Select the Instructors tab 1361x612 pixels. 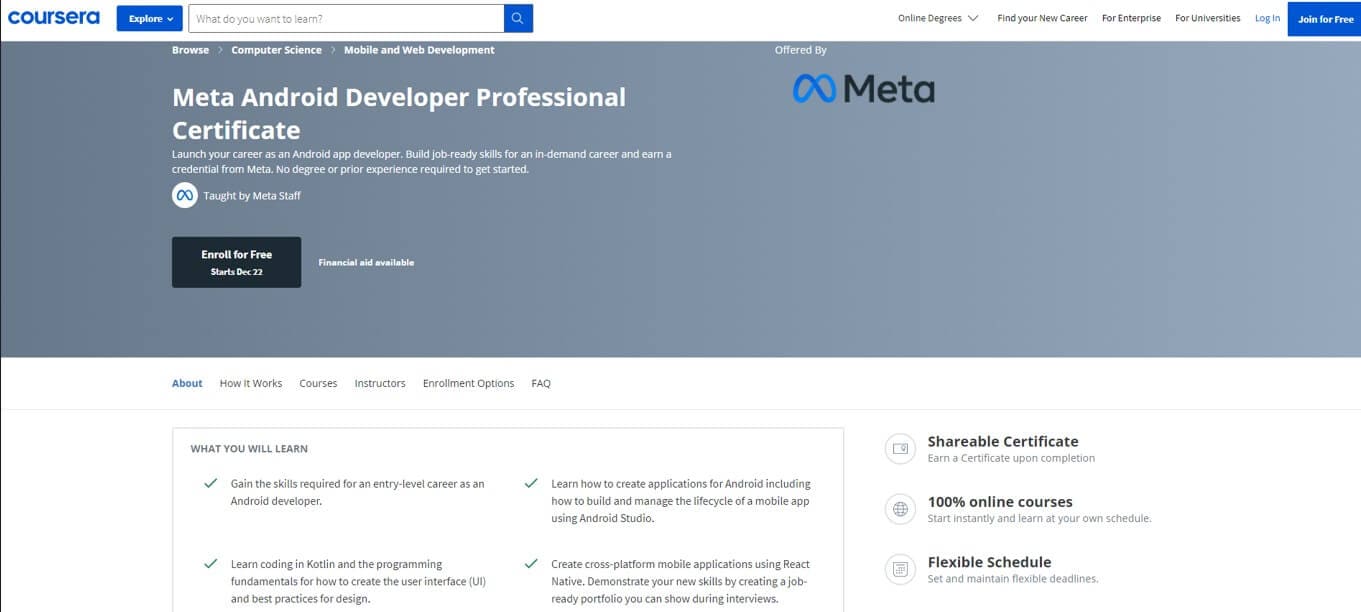tap(380, 383)
